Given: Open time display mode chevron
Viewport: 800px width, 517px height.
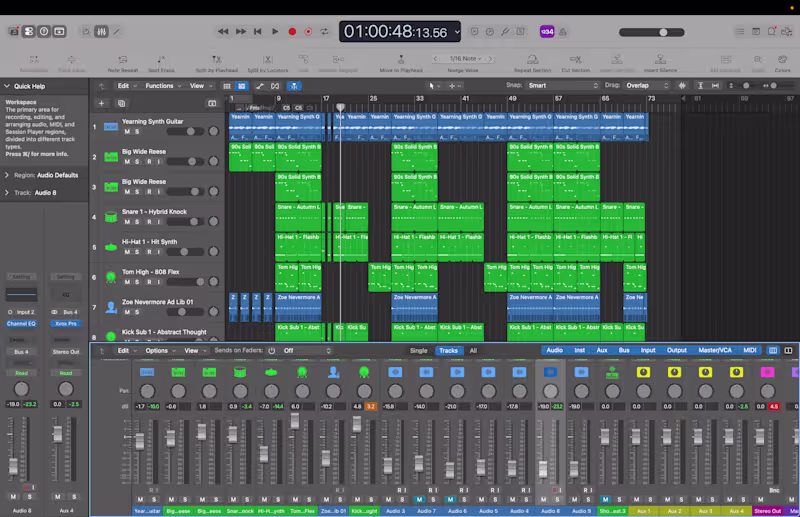Looking at the screenshot, I should pos(457,32).
